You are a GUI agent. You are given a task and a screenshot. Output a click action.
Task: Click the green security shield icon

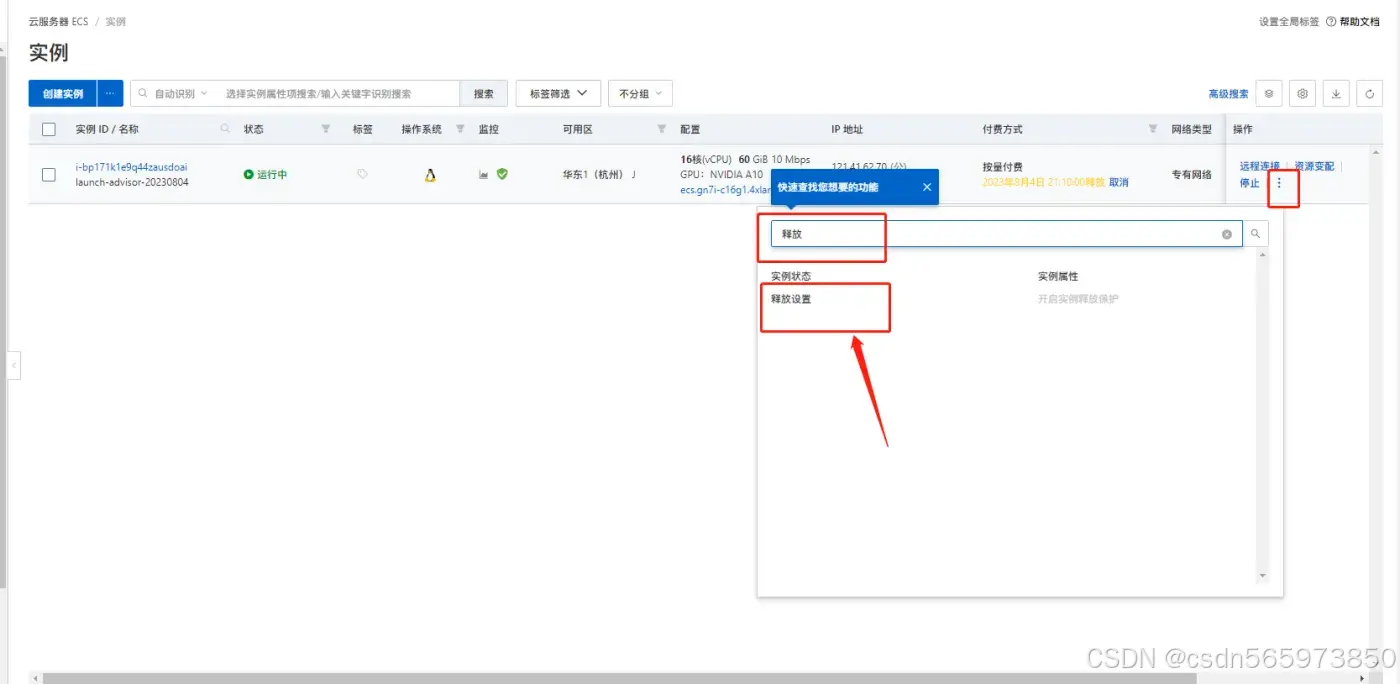pos(502,174)
